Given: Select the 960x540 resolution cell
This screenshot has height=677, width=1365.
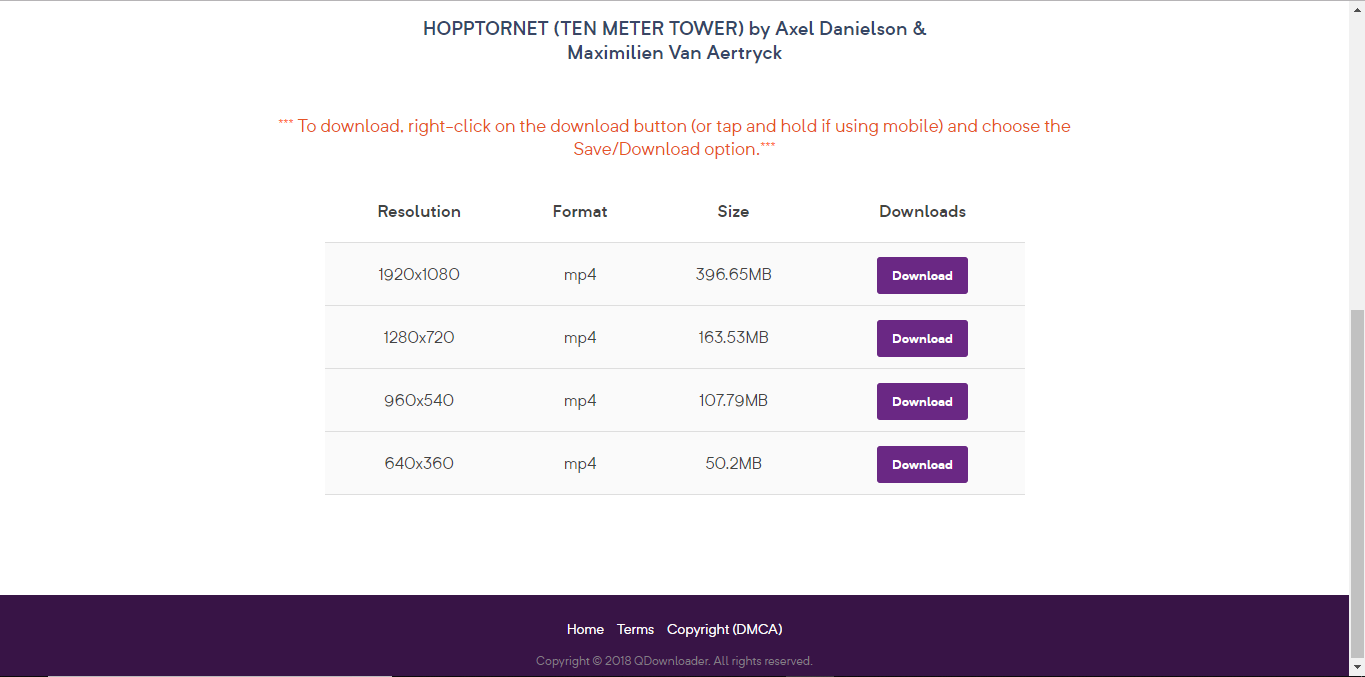Looking at the screenshot, I should [419, 400].
